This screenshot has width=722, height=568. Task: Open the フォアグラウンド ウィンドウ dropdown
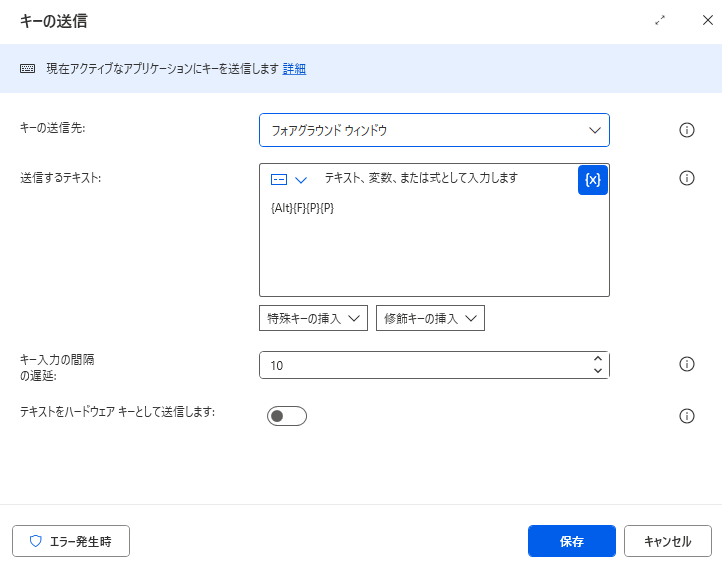click(434, 130)
